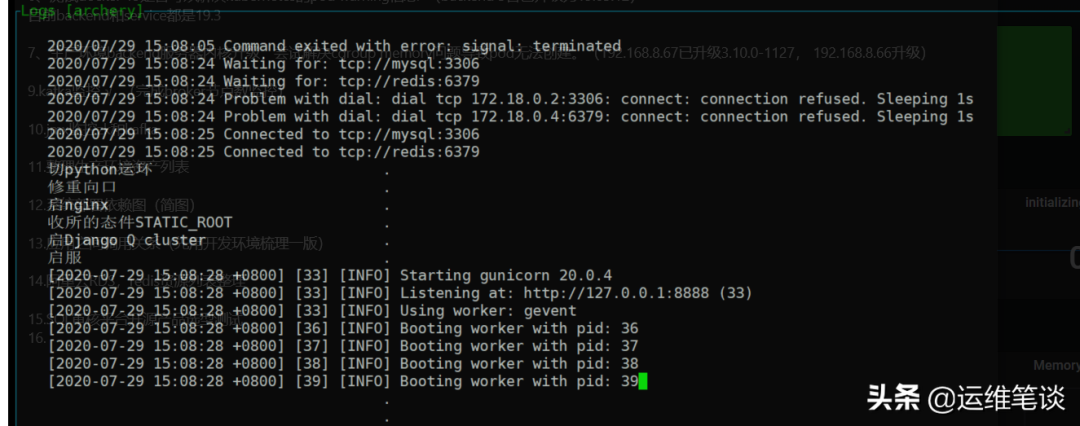Click the 172.18.0.2:3306 connection refused line
The image size is (1080, 426).
click(x=510, y=99)
